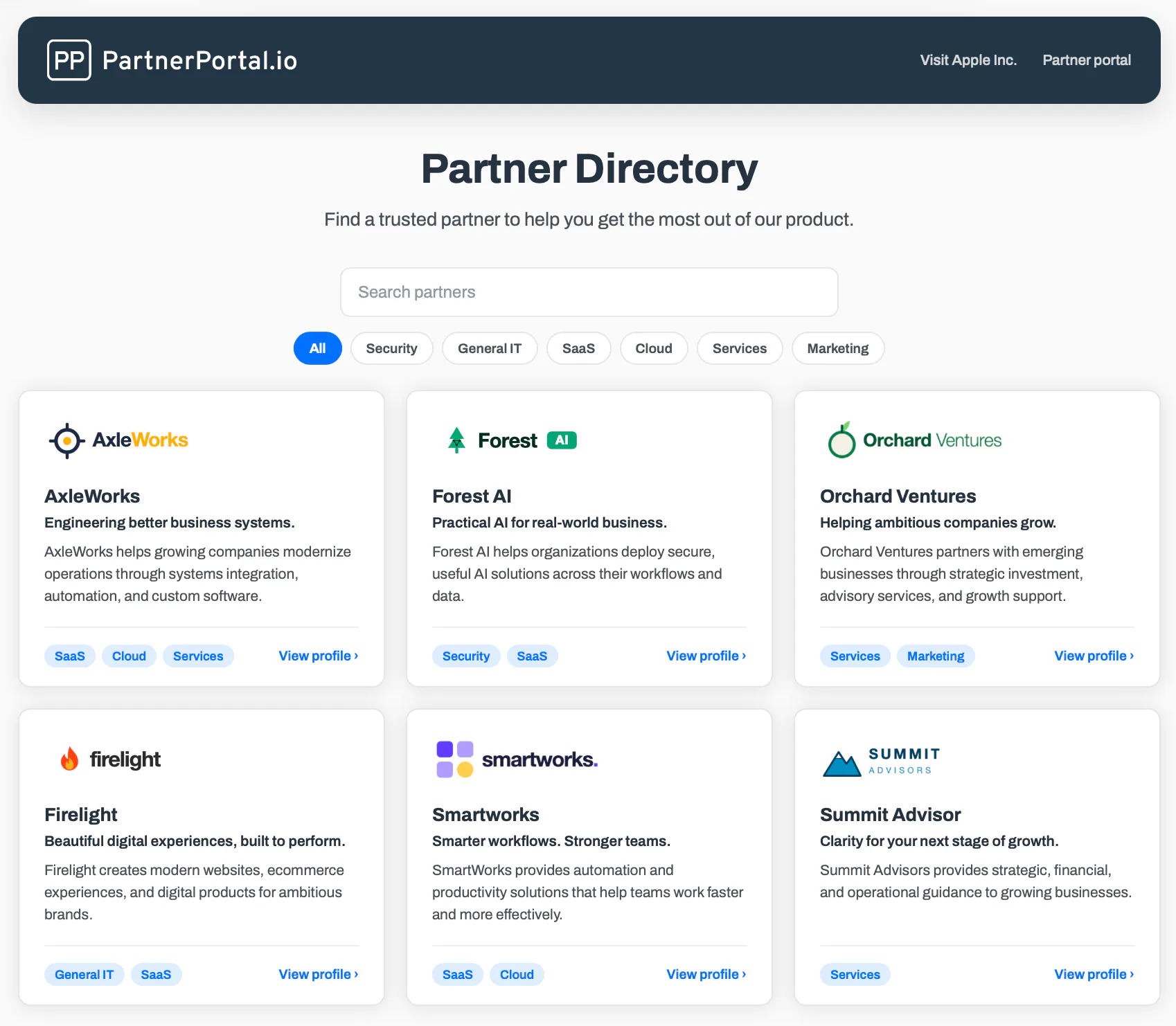
Task: Click 'Engineering better business systems.' tagline
Action: tap(170, 523)
